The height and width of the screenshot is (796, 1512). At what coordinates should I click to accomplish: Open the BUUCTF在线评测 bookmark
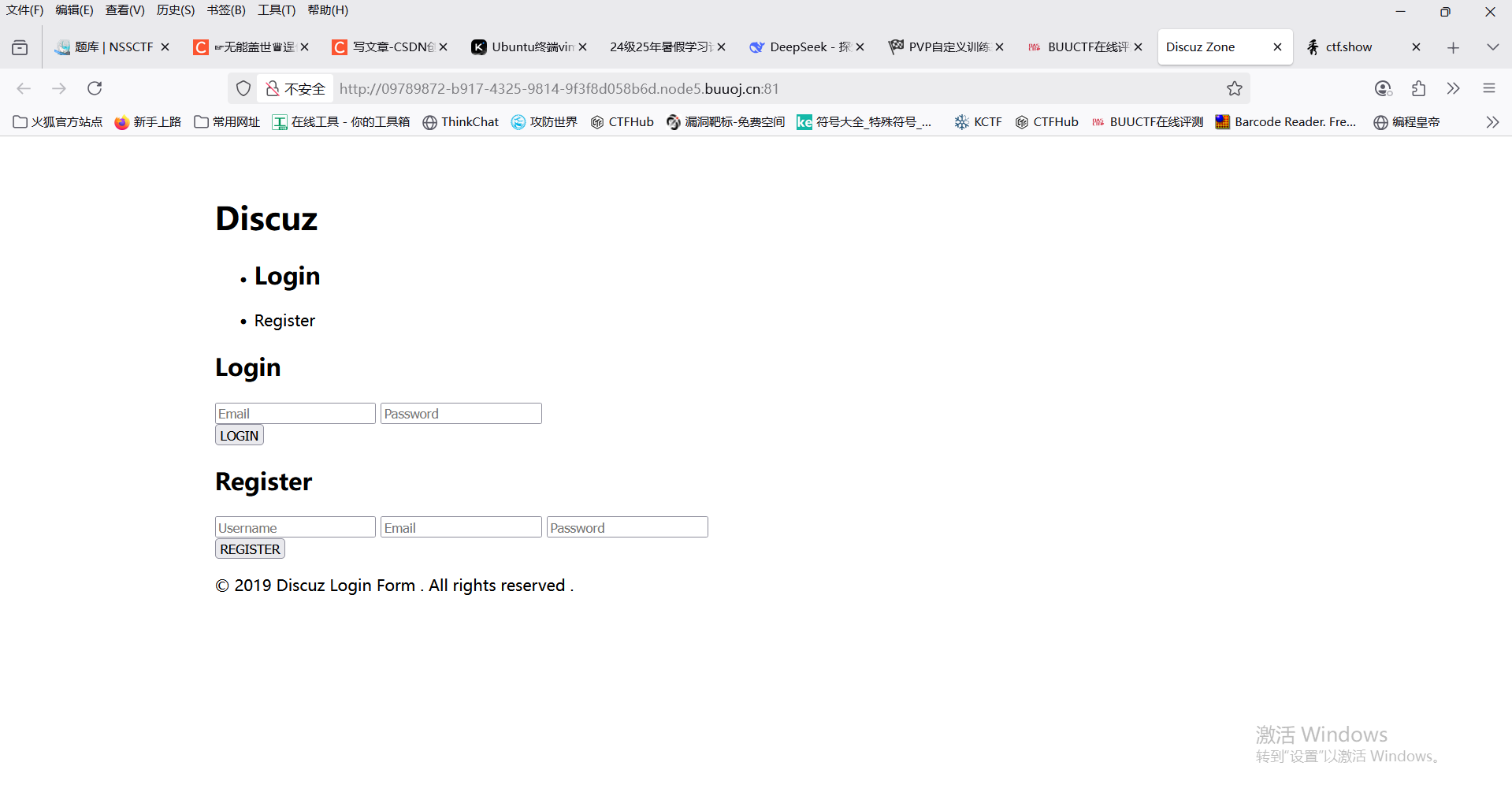[1147, 122]
